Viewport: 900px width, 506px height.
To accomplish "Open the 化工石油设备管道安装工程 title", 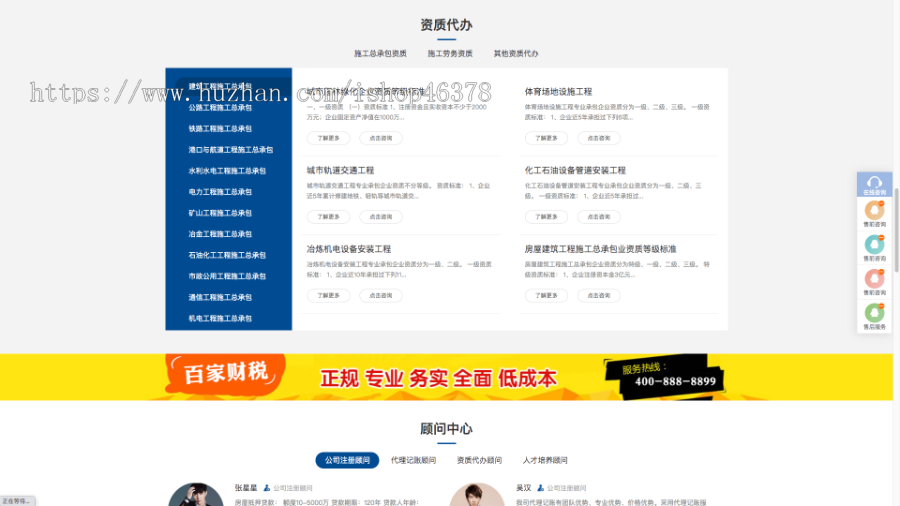I will 575,170.
